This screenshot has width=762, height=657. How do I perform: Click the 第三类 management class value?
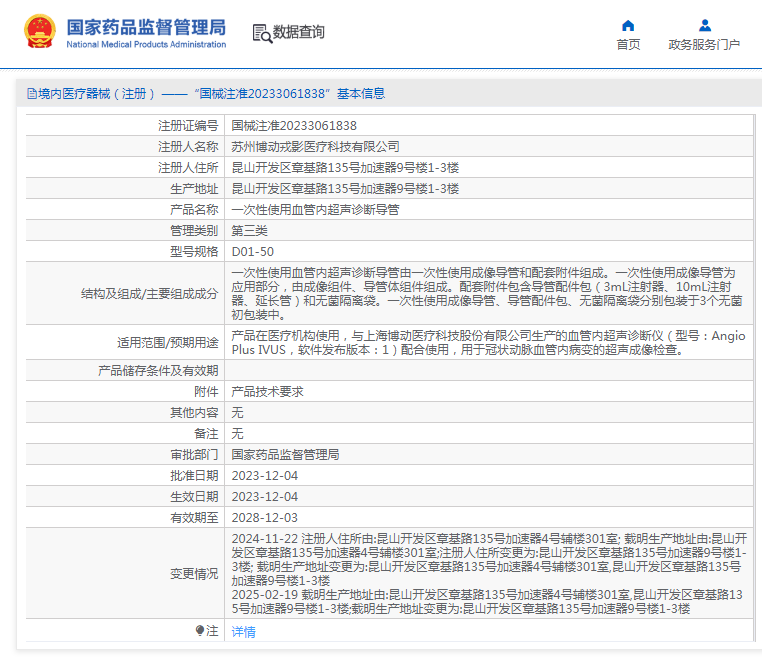pos(249,231)
